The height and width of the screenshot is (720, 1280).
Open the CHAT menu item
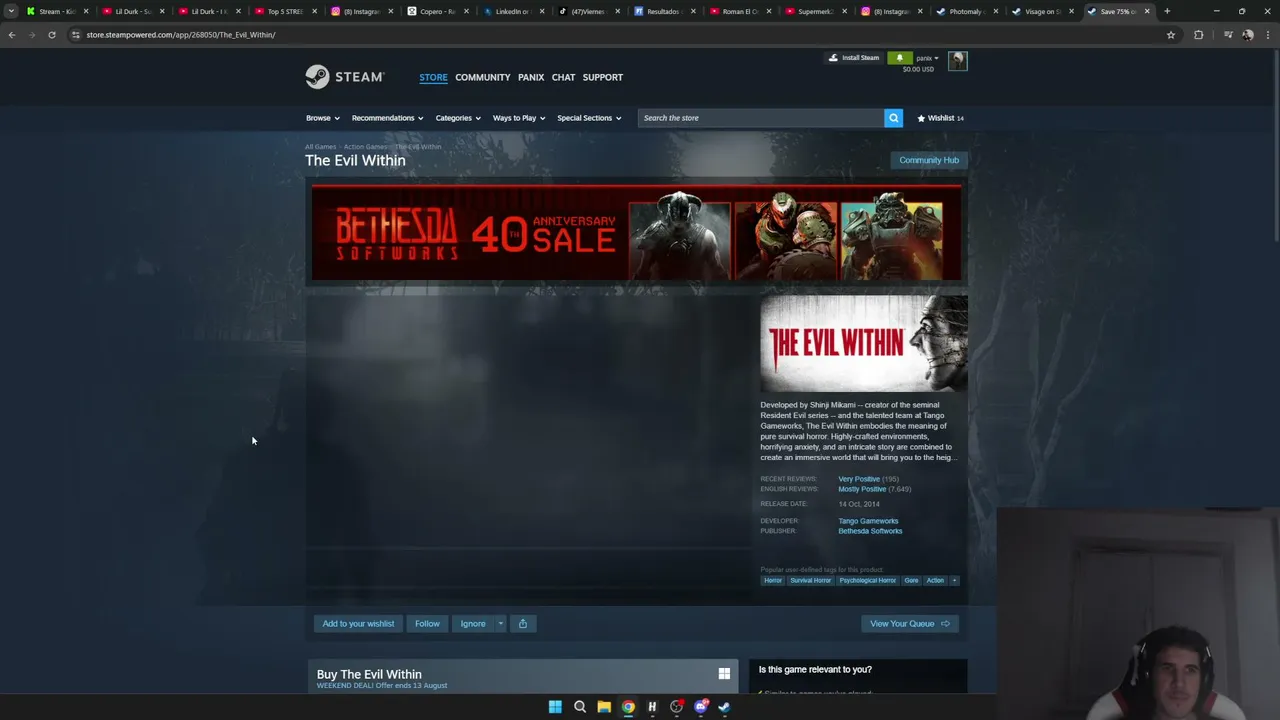pos(563,77)
